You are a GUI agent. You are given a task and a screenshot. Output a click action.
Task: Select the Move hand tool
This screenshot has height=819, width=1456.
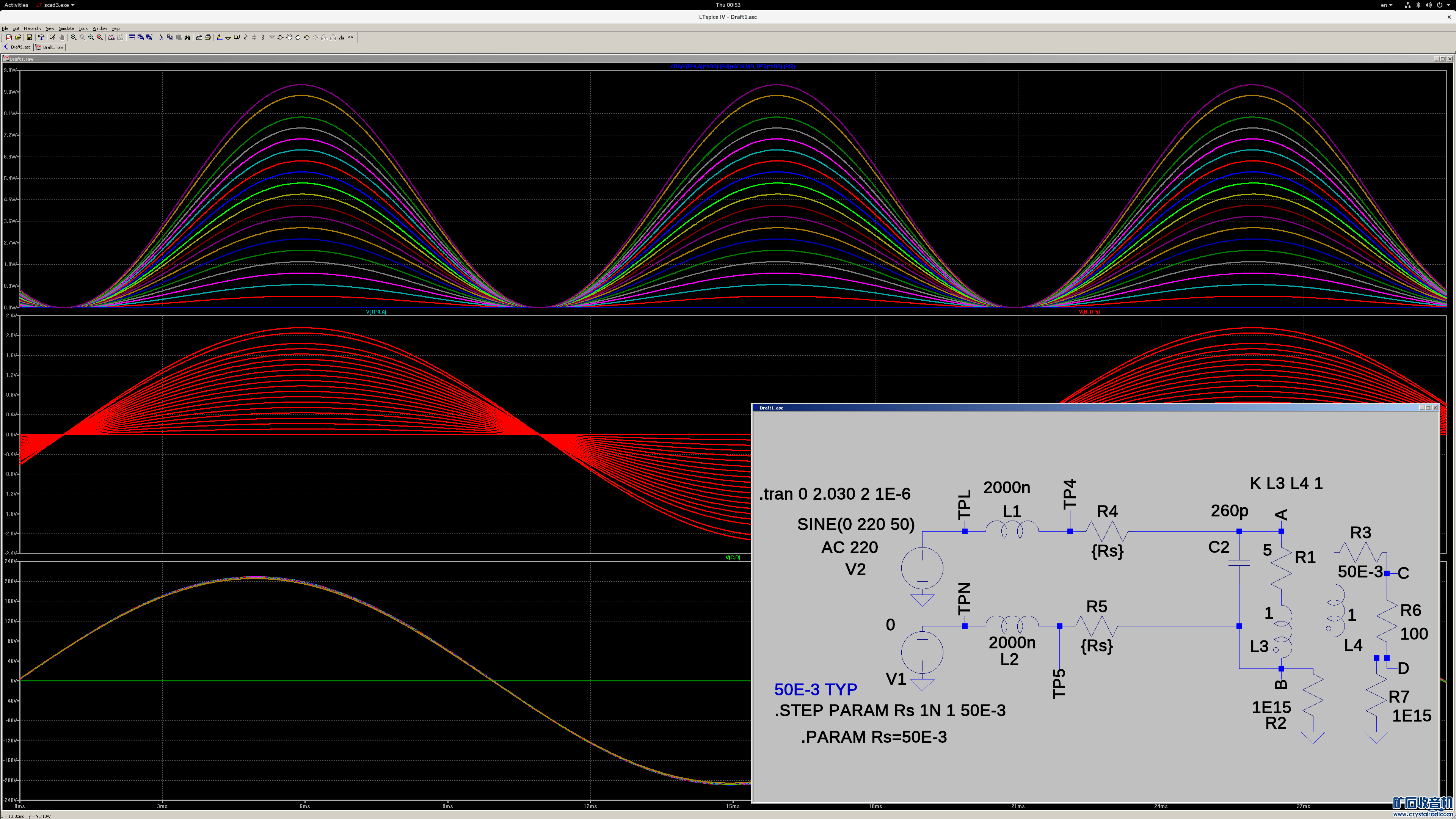pos(289,37)
